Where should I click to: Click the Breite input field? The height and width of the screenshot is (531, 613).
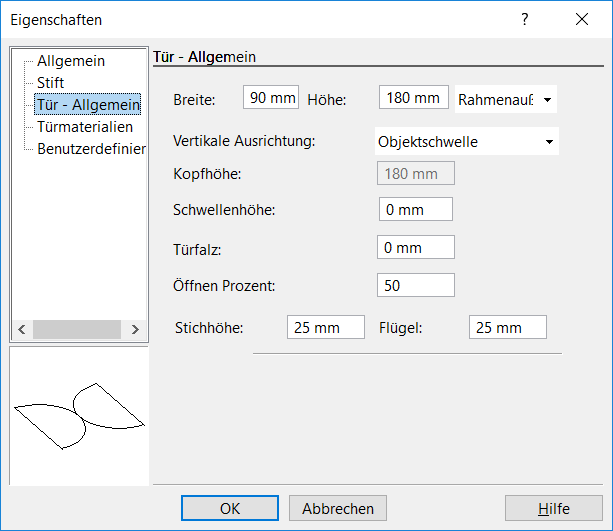pyautogui.click(x=271, y=98)
